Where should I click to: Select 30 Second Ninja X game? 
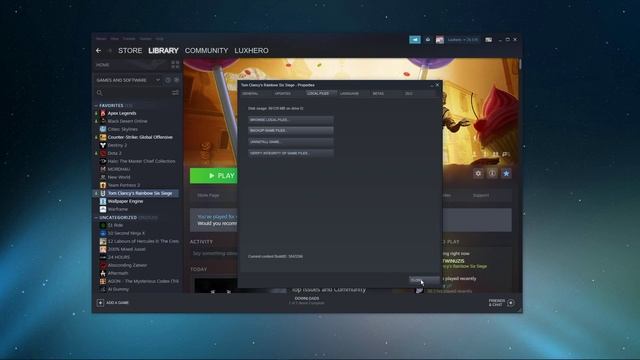point(126,233)
